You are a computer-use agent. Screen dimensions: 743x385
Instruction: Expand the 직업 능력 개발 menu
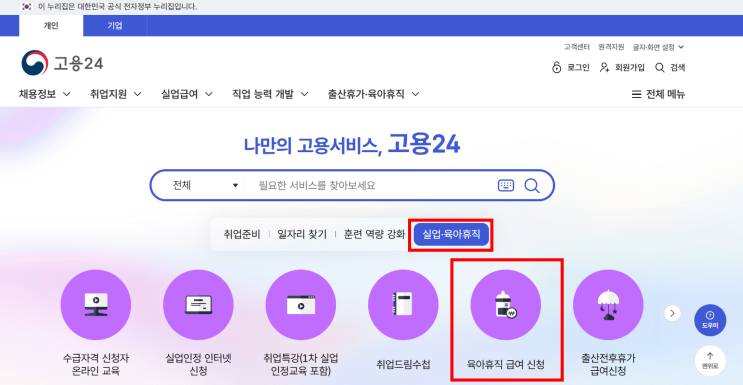click(x=270, y=94)
